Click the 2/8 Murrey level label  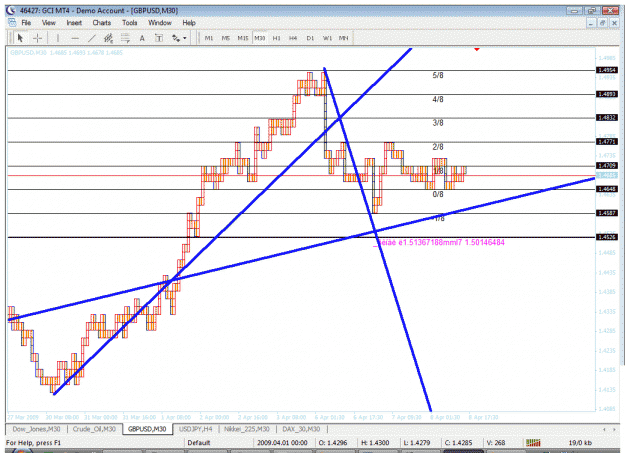pos(438,147)
